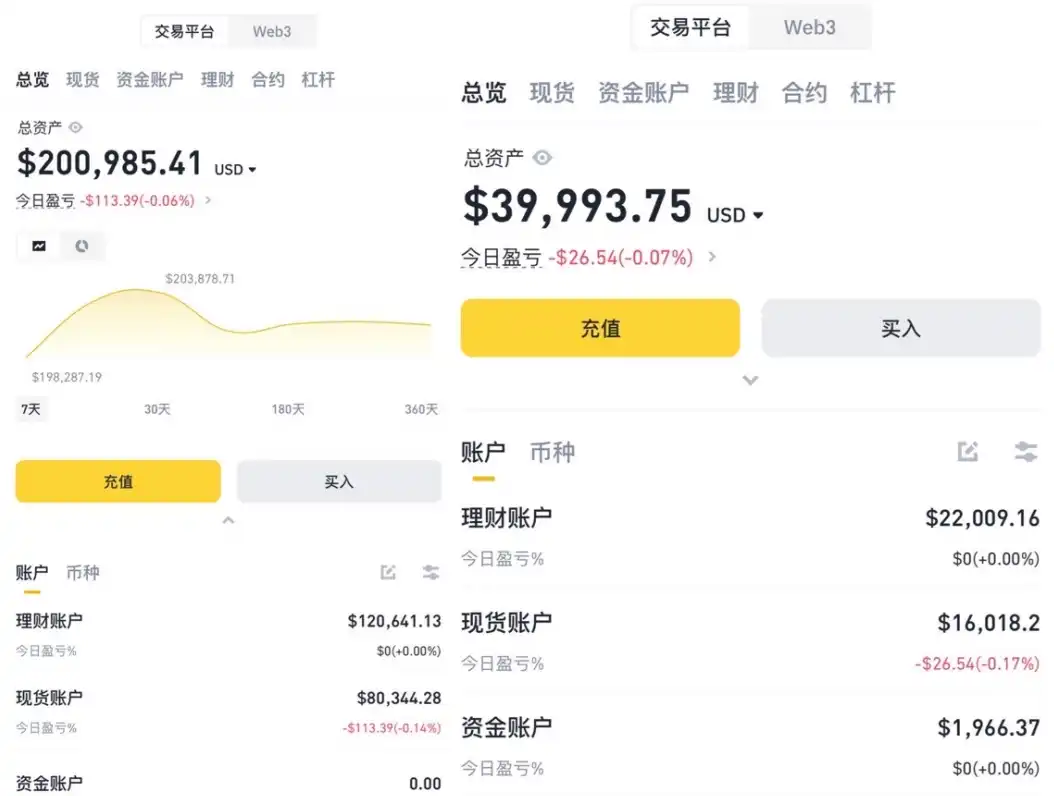
Task: Switch to the 币种 tab above $120,641.13
Action: point(83,573)
